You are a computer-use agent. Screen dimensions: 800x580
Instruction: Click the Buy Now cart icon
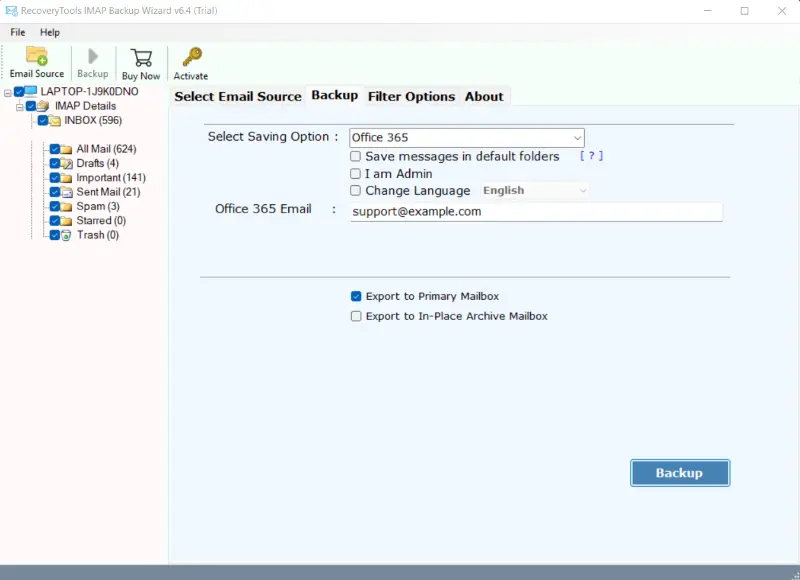click(x=141, y=58)
